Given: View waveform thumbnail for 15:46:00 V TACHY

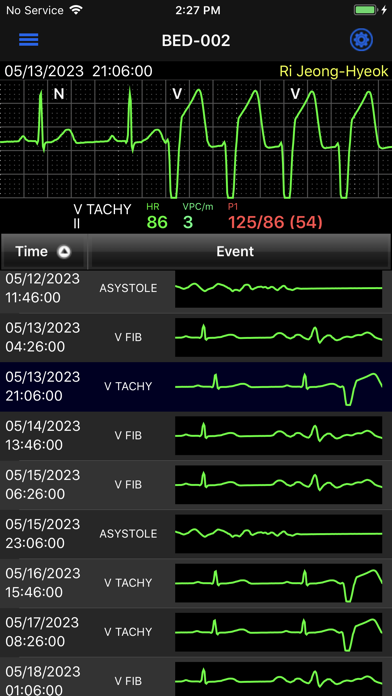Looking at the screenshot, I should pos(278,583).
